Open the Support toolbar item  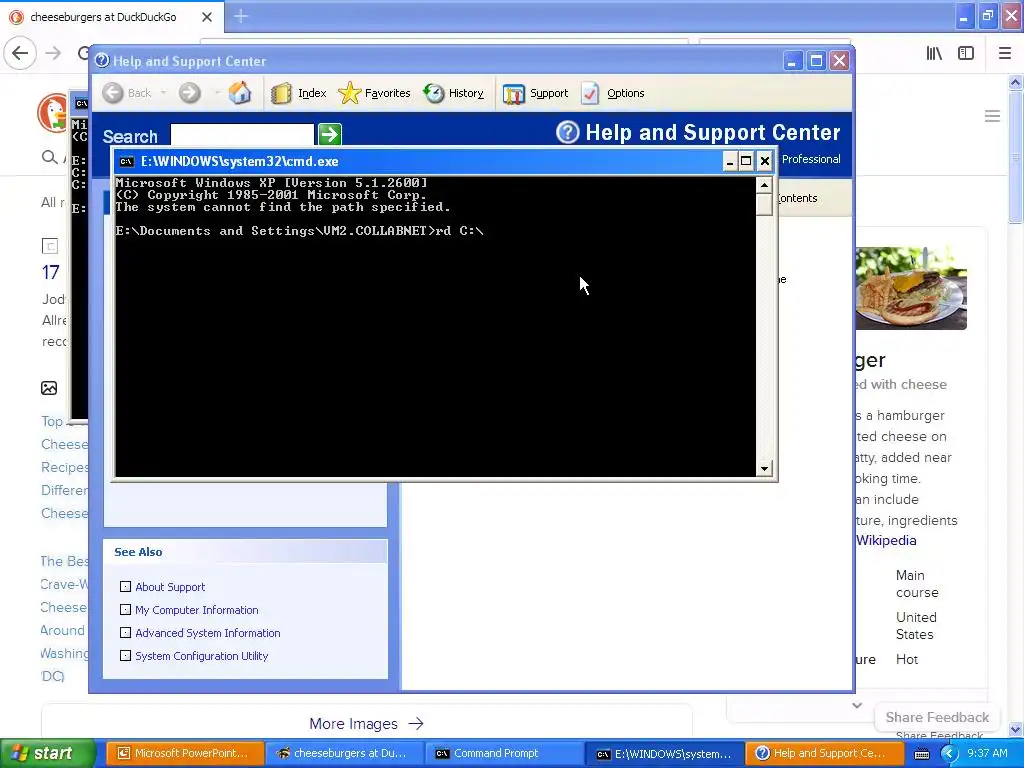click(536, 93)
